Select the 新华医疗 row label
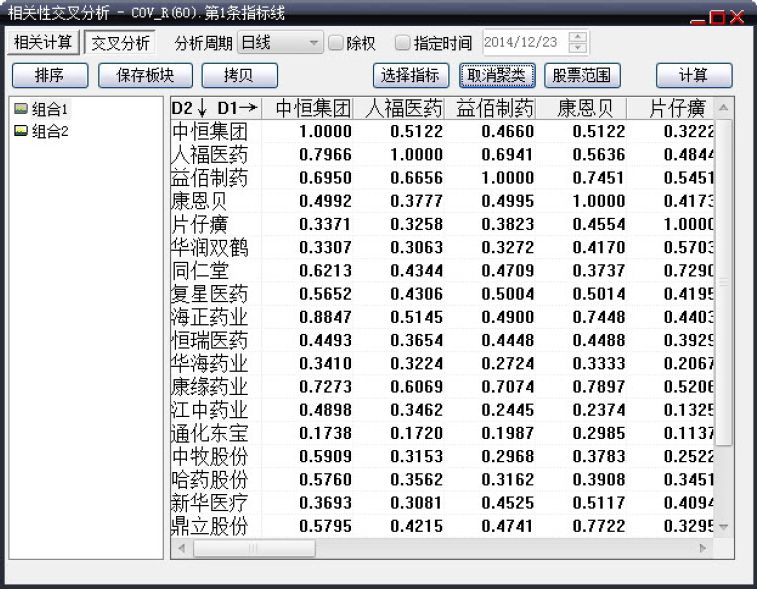Screen dimensions: 757x589 (x=210, y=503)
